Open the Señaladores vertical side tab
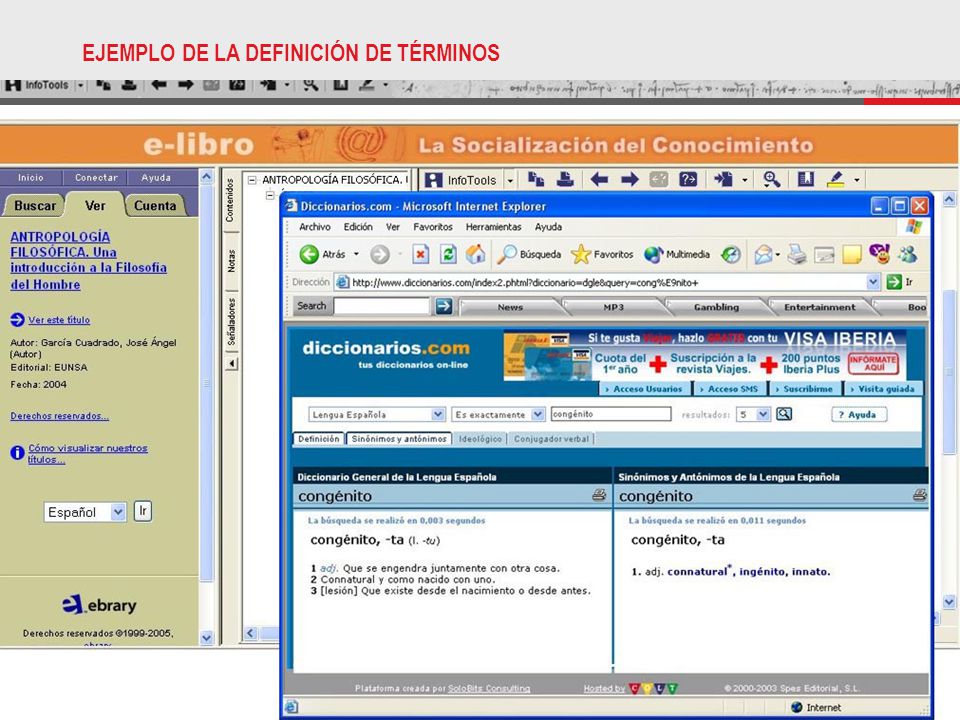This screenshot has height=720, width=960. point(231,322)
